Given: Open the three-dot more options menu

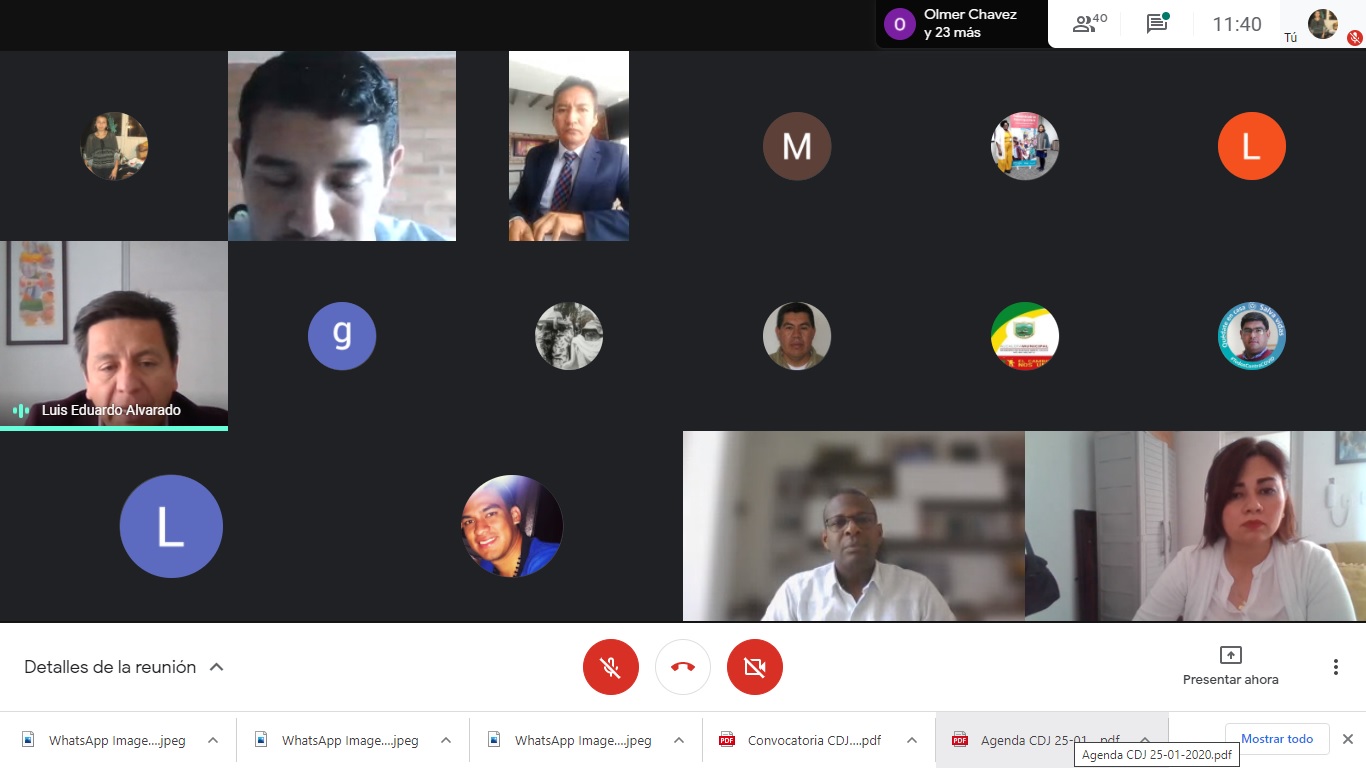Looking at the screenshot, I should (1336, 667).
